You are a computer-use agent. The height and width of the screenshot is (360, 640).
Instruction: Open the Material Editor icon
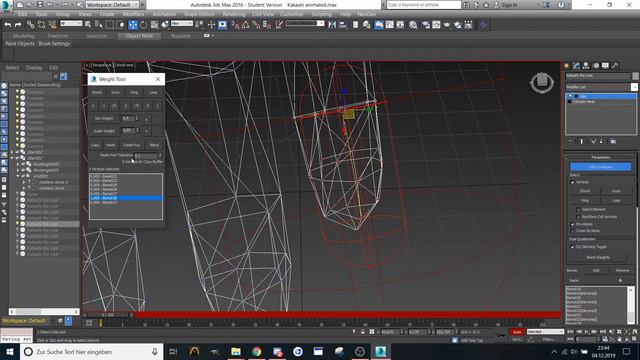click(413, 25)
